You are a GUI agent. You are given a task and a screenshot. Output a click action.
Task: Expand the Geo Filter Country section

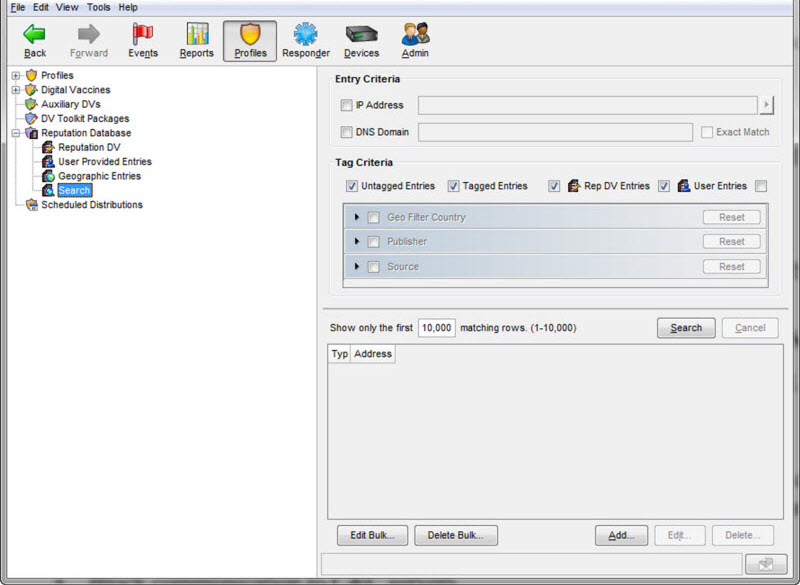[x=359, y=217]
